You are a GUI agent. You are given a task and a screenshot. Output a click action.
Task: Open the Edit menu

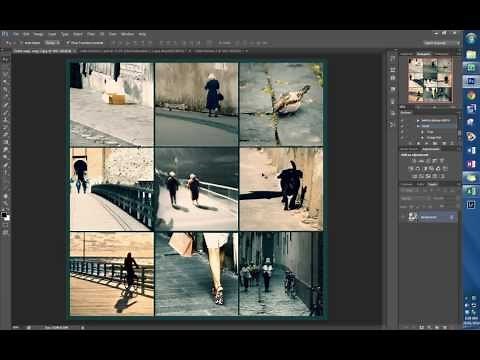tap(26, 34)
